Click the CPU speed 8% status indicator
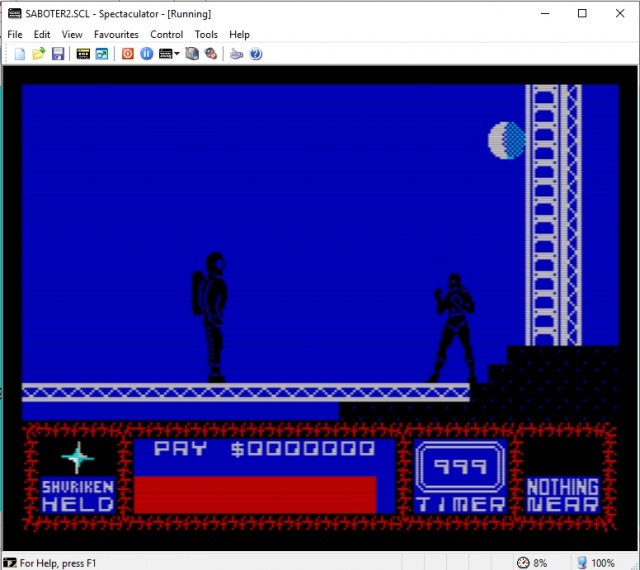The height and width of the screenshot is (570, 640). click(x=532, y=563)
